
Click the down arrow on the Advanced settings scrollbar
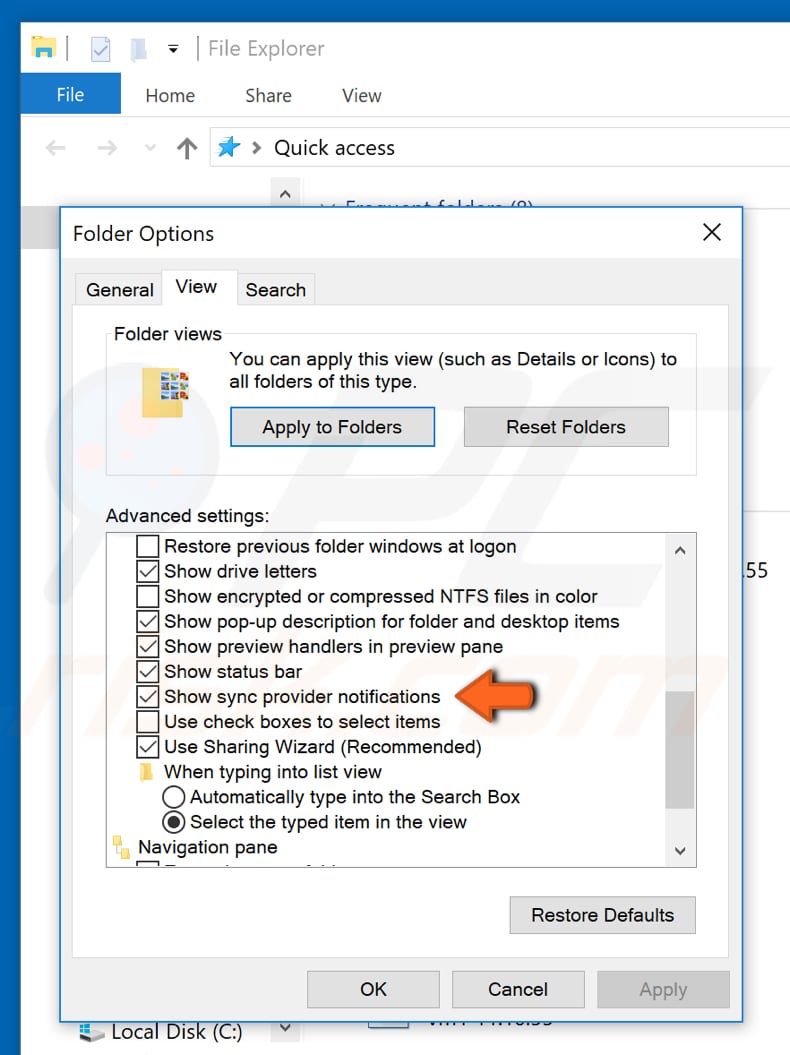click(x=680, y=850)
